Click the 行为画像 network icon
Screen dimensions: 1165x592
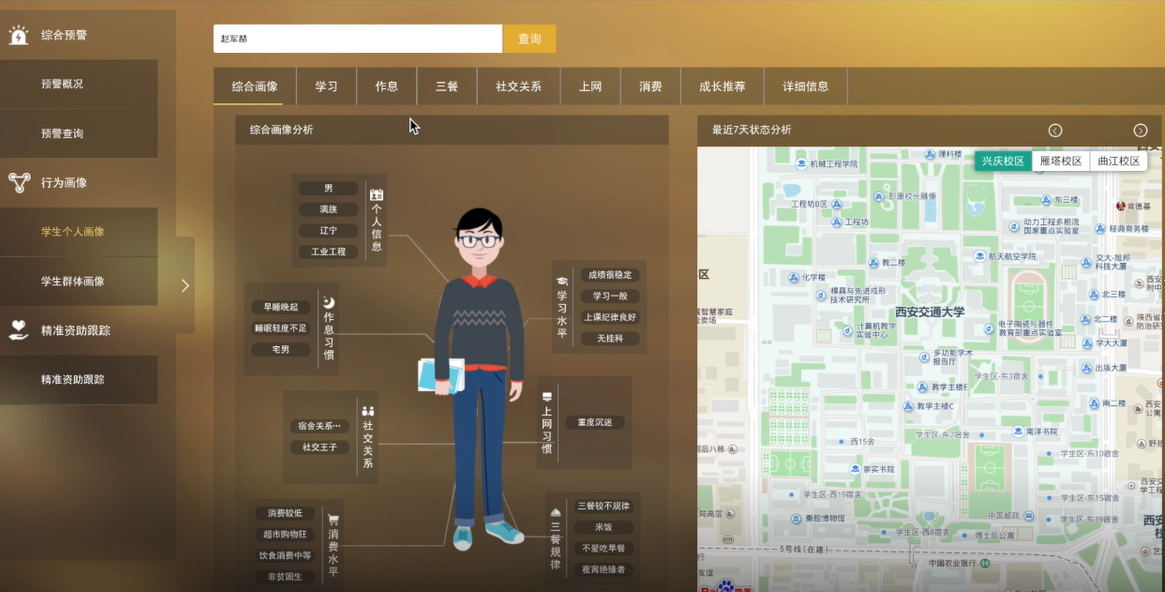(19, 182)
